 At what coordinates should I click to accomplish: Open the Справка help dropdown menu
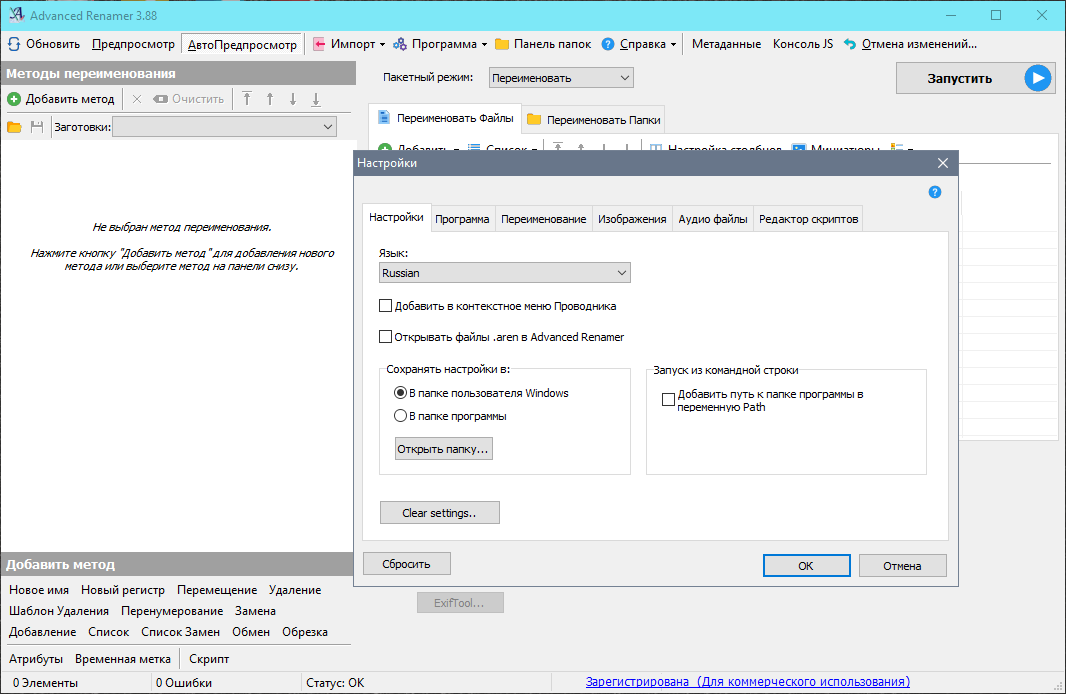639,44
